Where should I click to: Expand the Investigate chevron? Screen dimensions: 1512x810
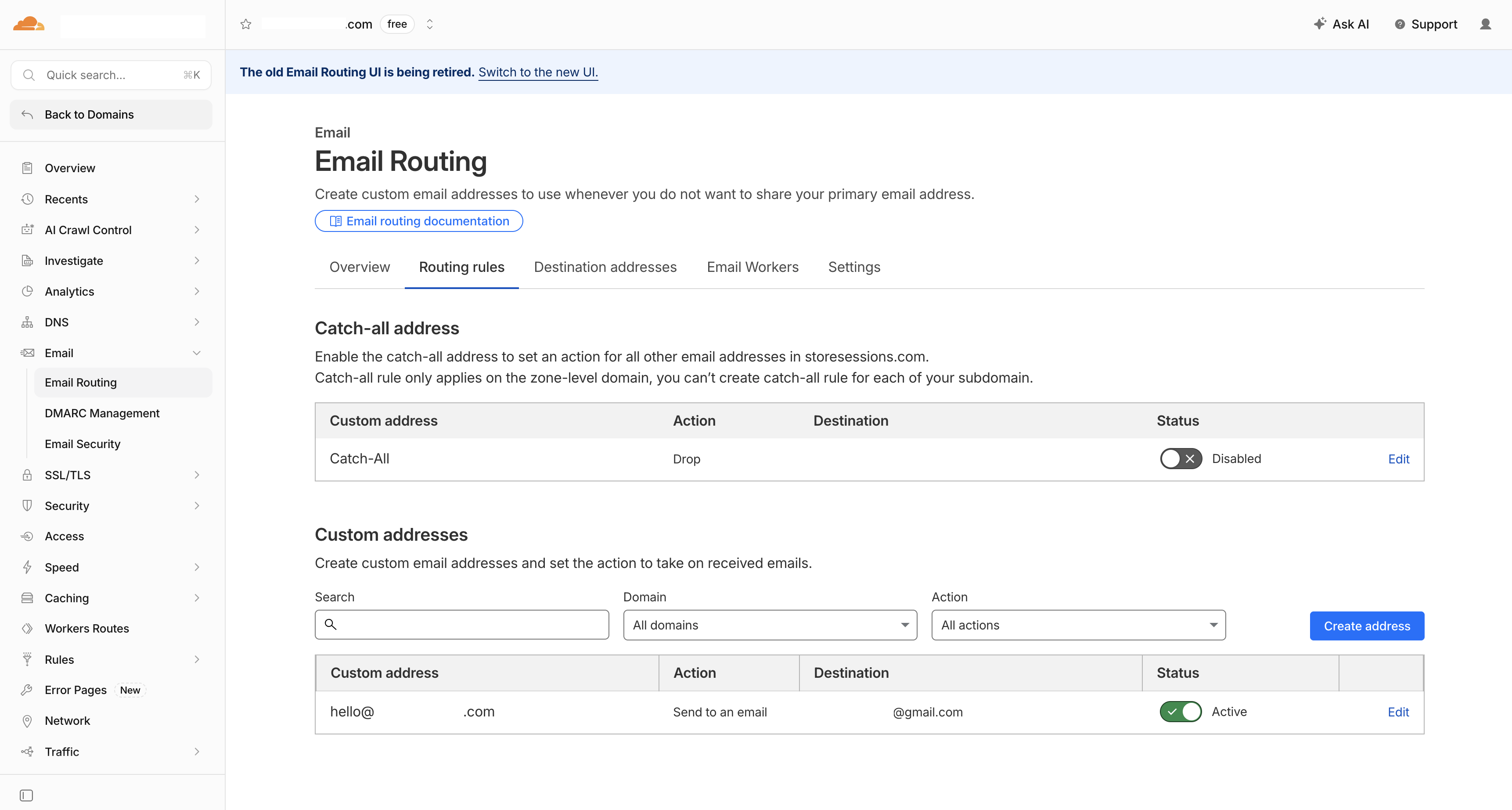click(x=197, y=260)
